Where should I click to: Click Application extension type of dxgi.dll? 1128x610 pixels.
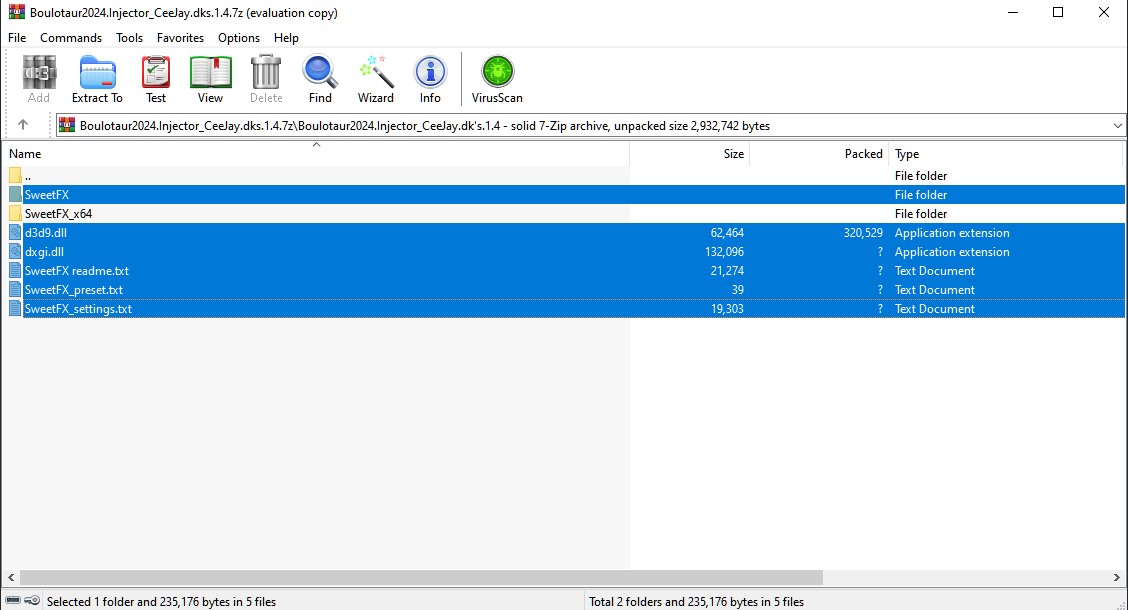coord(952,252)
